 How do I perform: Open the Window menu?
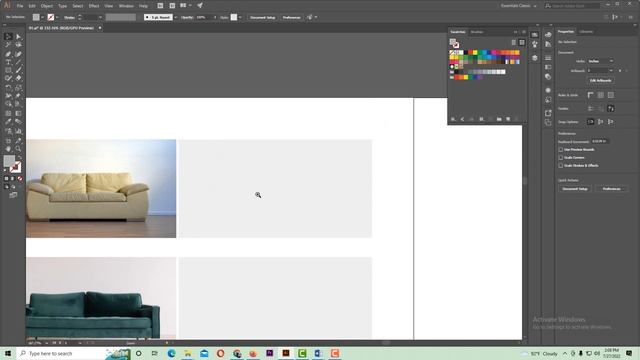[126, 6]
